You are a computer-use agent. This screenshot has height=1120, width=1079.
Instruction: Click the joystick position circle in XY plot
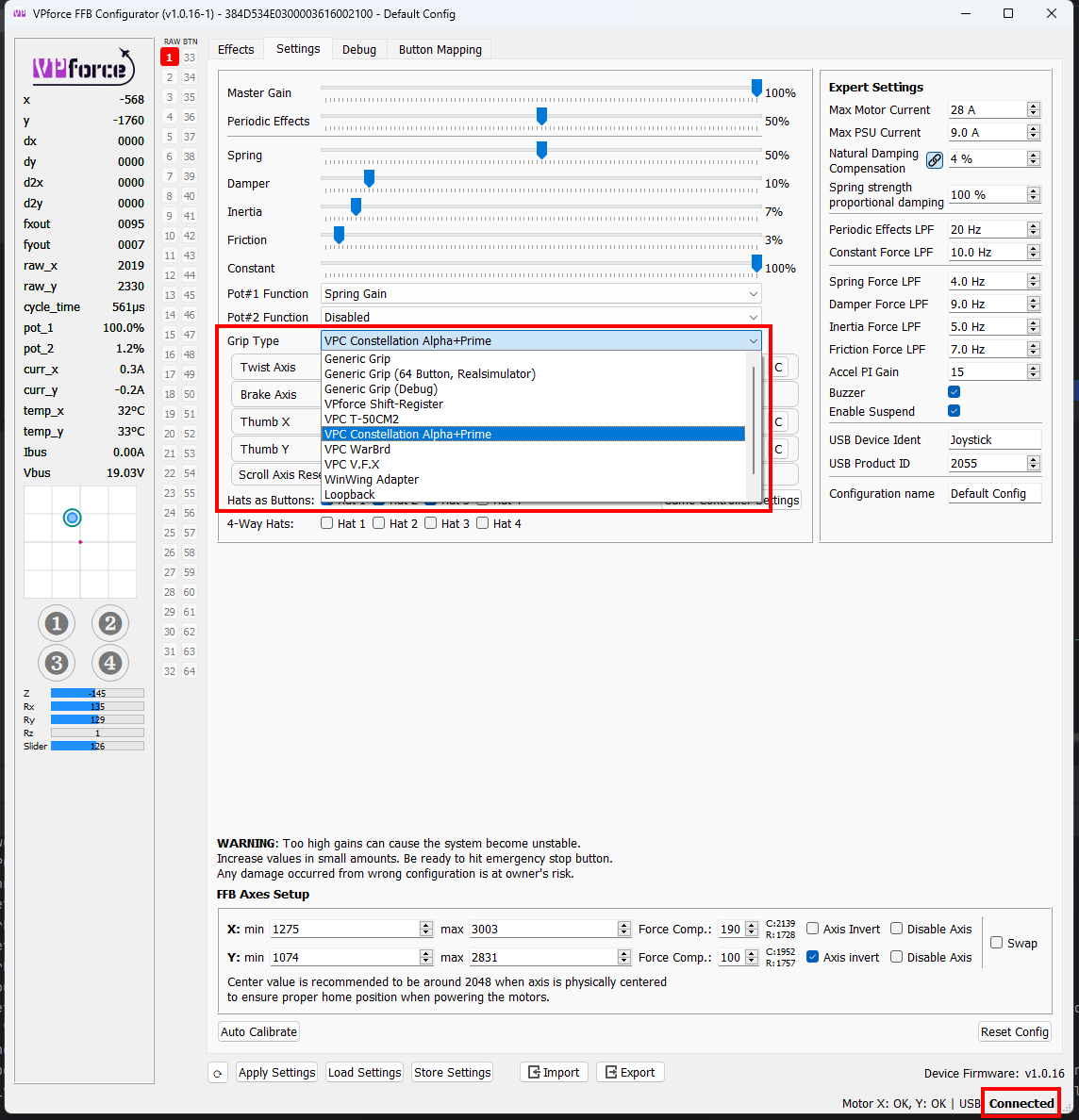(73, 518)
